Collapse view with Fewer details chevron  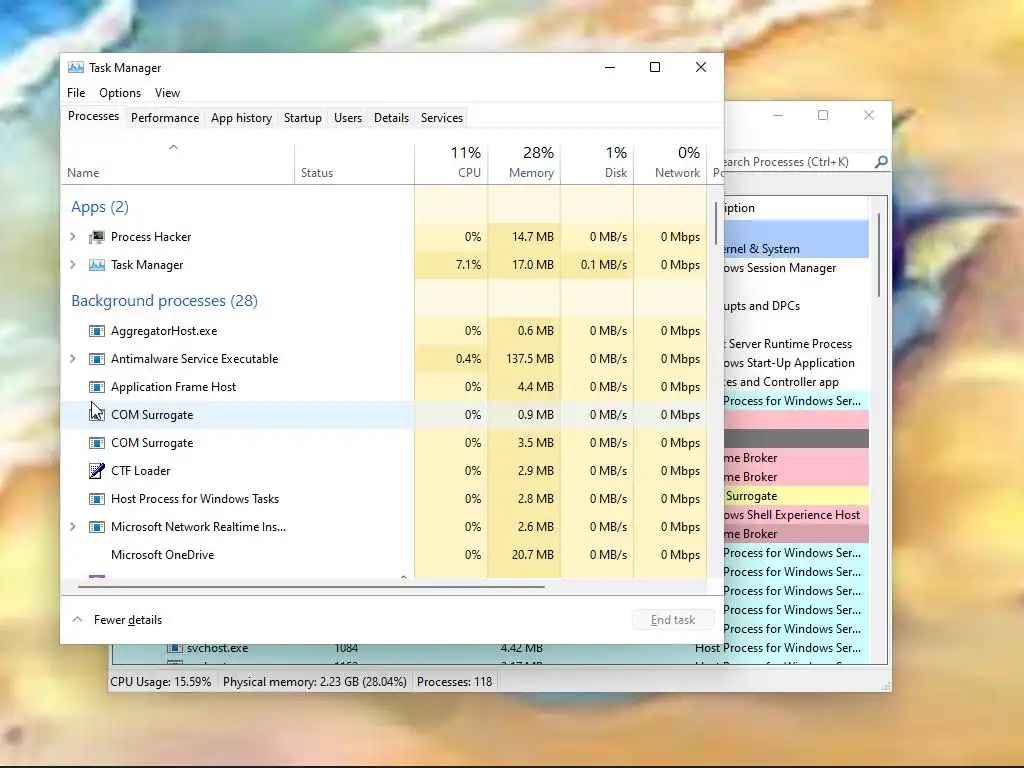[77, 619]
